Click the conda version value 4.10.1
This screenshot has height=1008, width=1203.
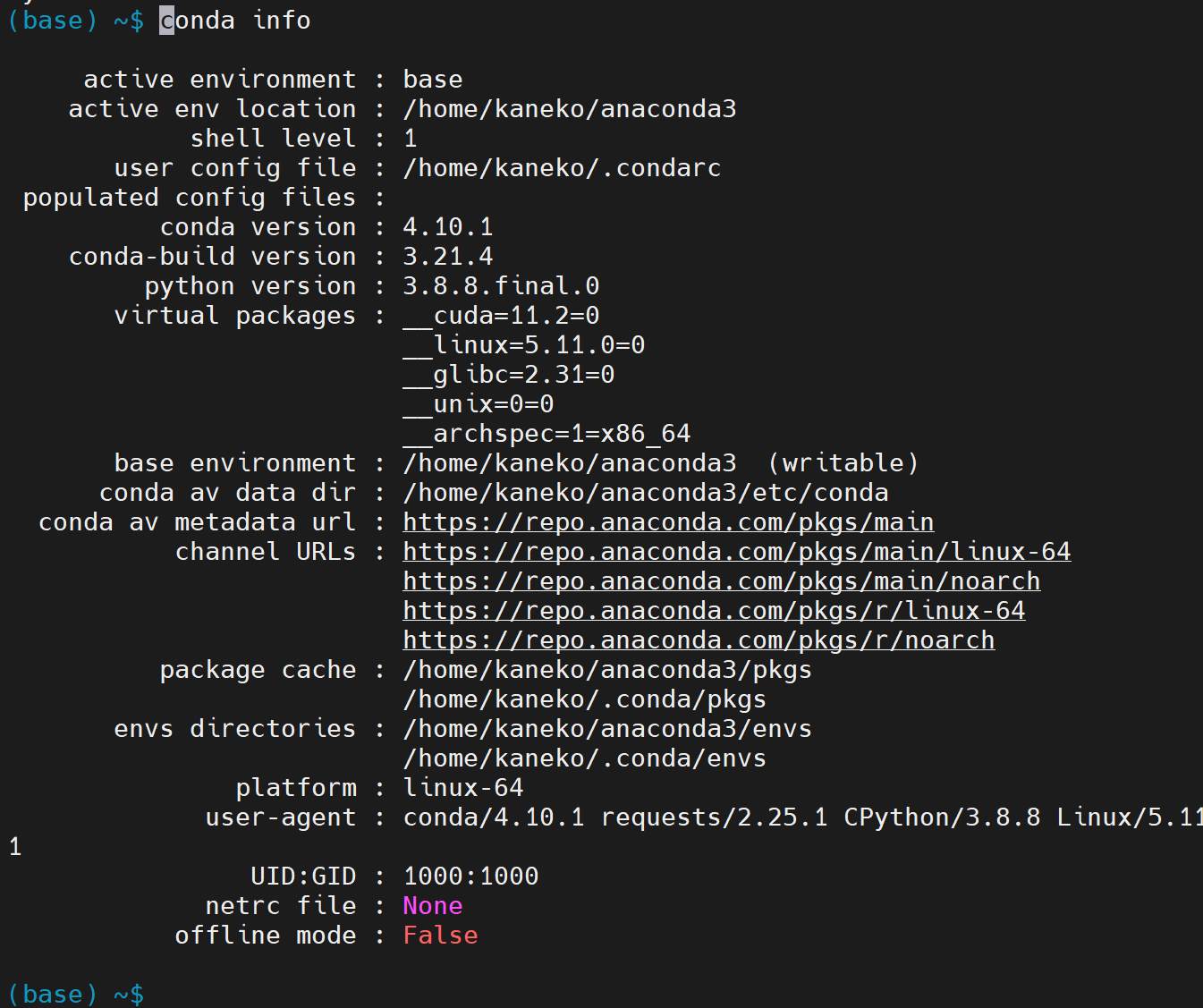pos(448,227)
